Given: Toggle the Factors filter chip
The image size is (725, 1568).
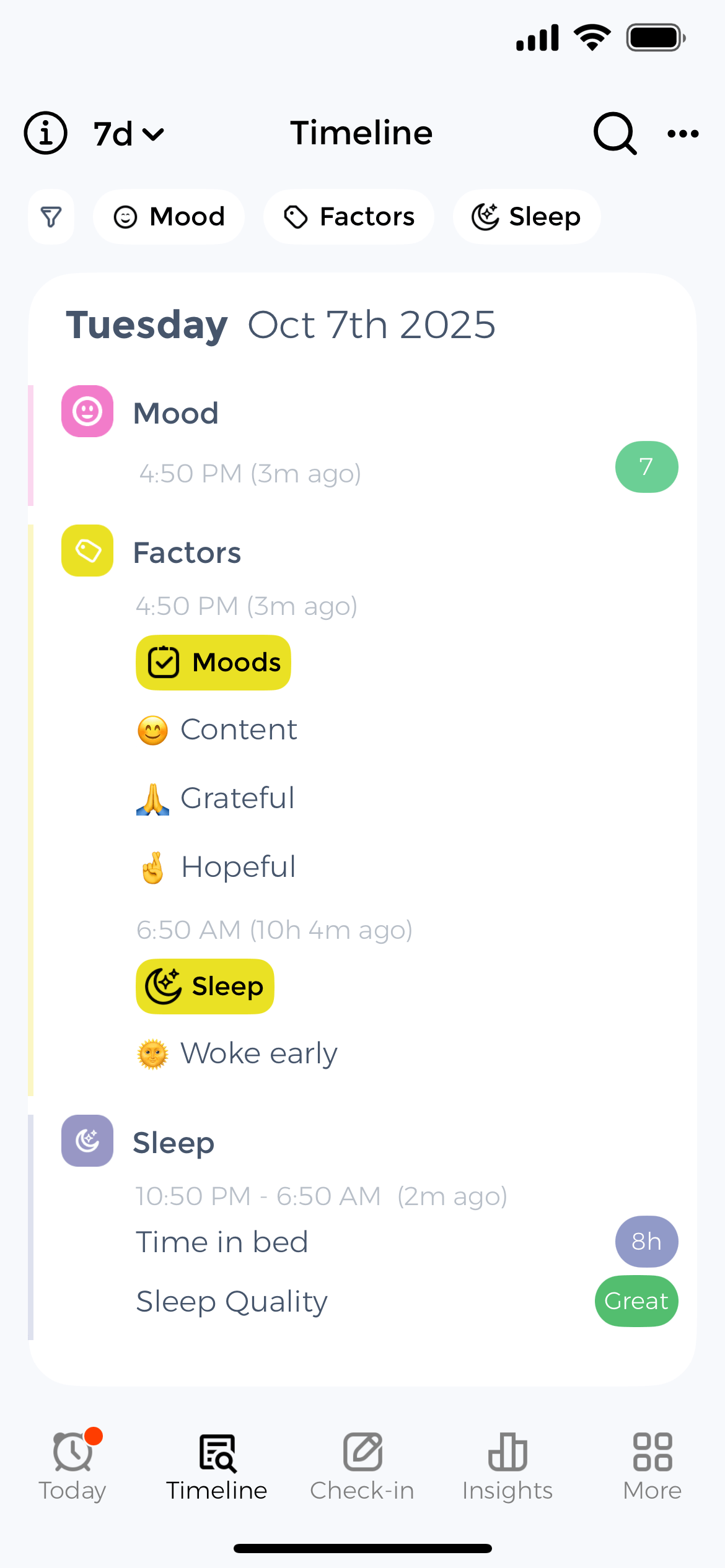Looking at the screenshot, I should [x=349, y=217].
